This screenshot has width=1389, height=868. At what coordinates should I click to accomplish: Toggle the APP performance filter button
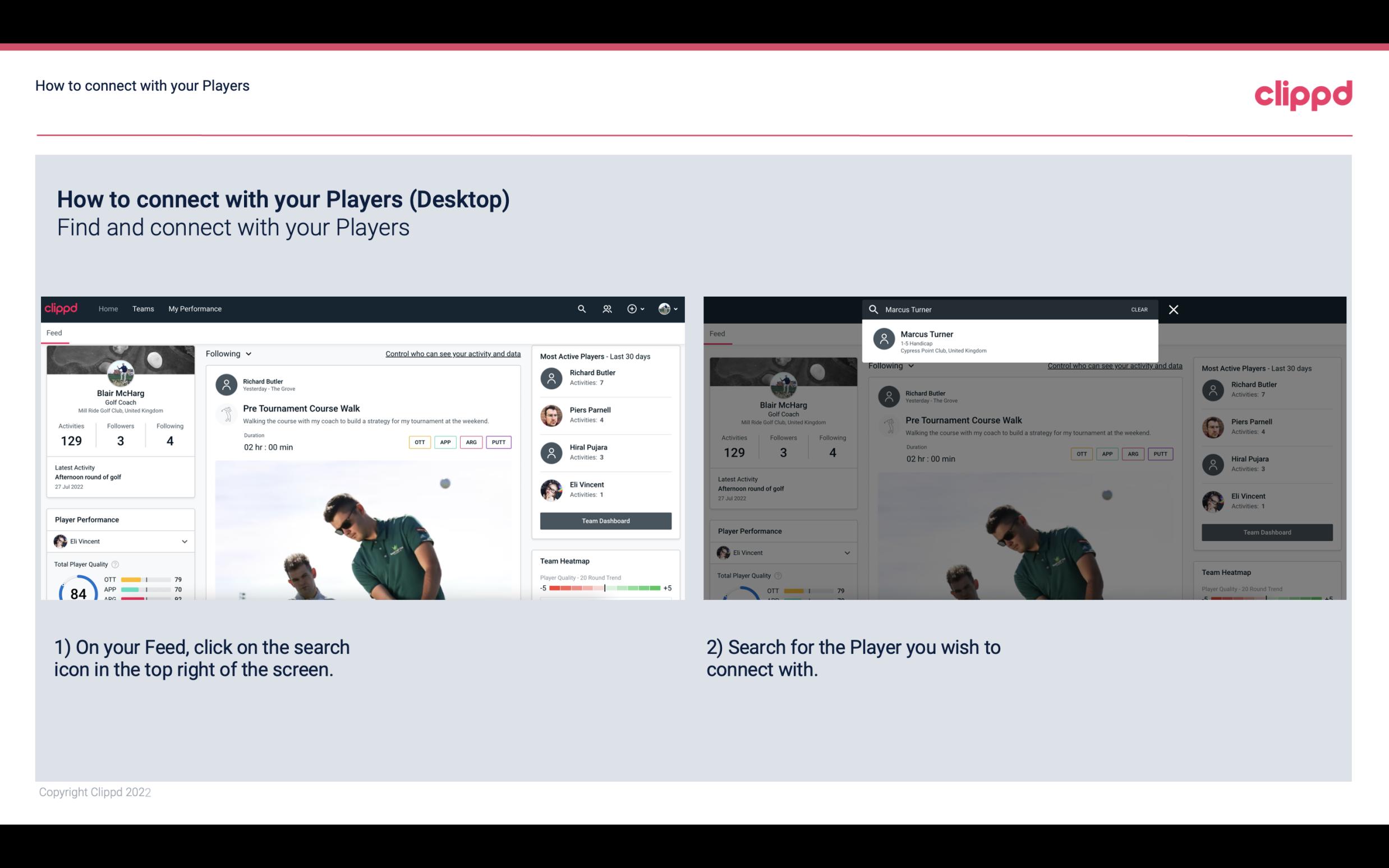pyautogui.click(x=444, y=442)
